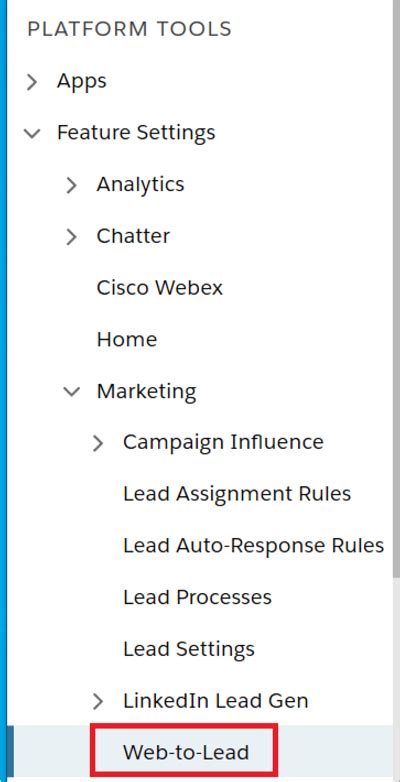Expand the Analytics chevron
Screen dimensions: 400x782
click(72, 185)
